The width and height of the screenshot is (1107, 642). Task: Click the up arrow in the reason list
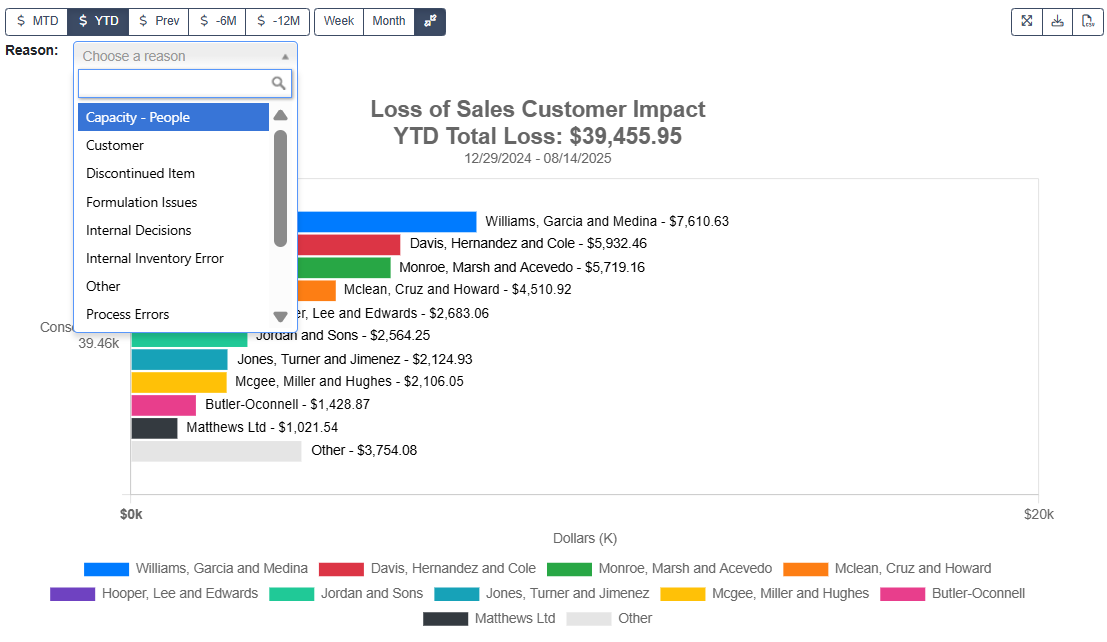(280, 114)
